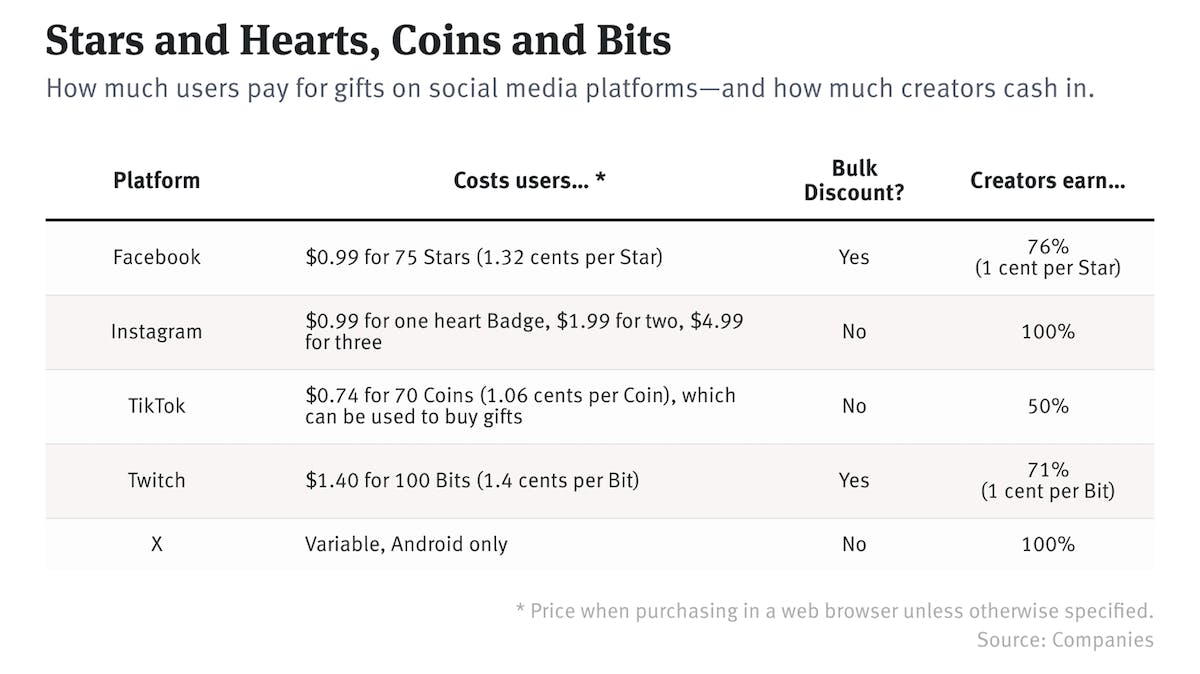This screenshot has width=1200, height=674.
Task: Click the 'Stars and Hearts, Coins and Bits' title
Action: pyautogui.click(x=358, y=40)
